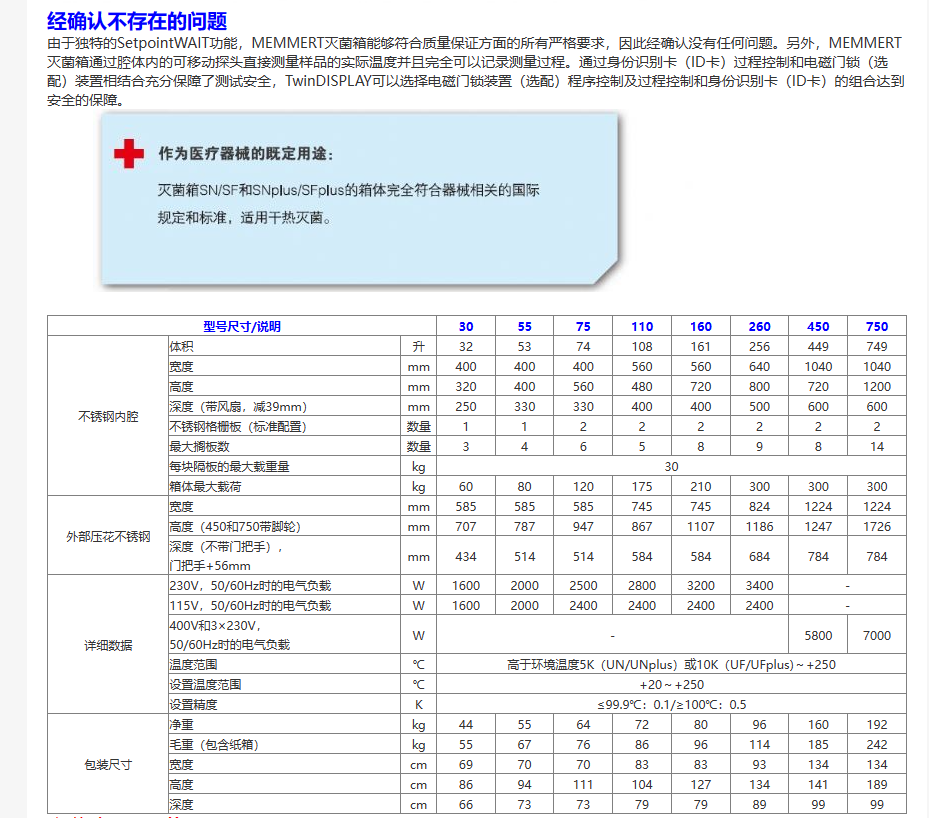Click value 3400 in 230V load row
The width and height of the screenshot is (929, 818).
[x=759, y=586]
